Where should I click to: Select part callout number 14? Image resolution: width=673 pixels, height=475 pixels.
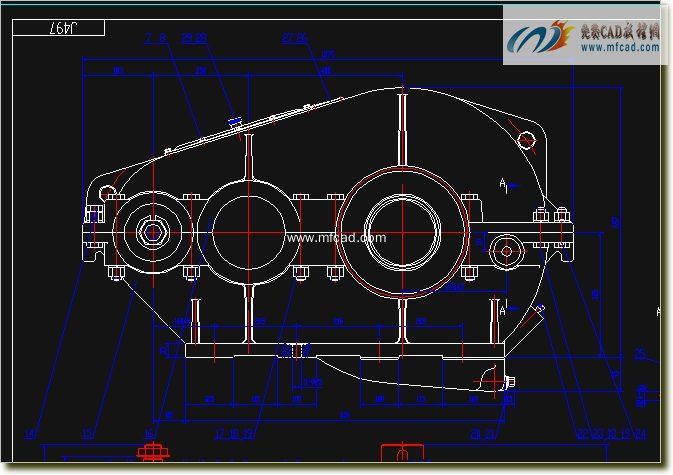[x=30, y=435]
